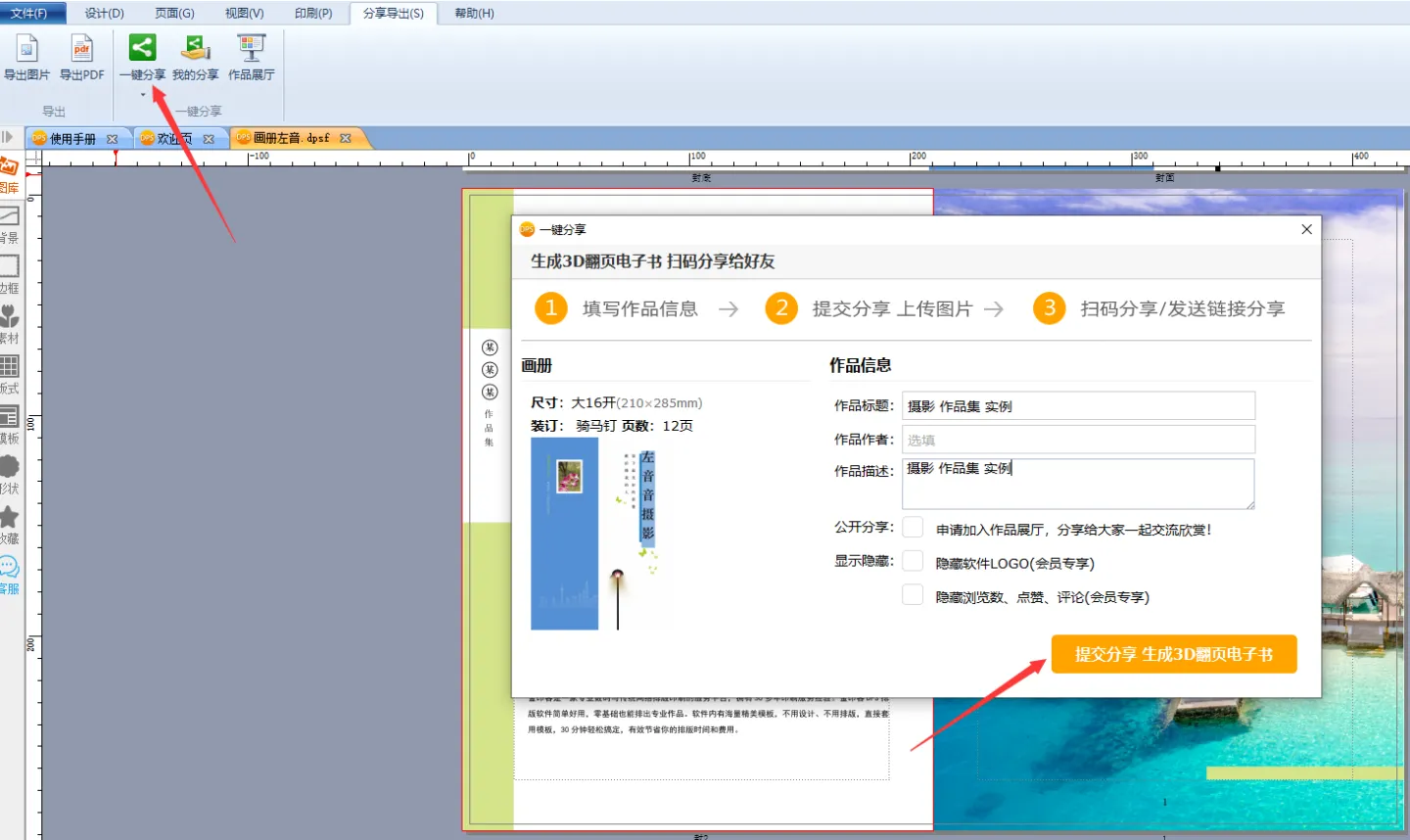Switch to the 使用手册 tab
Screen dimensions: 1410x840
pyautogui.click(x=72, y=139)
